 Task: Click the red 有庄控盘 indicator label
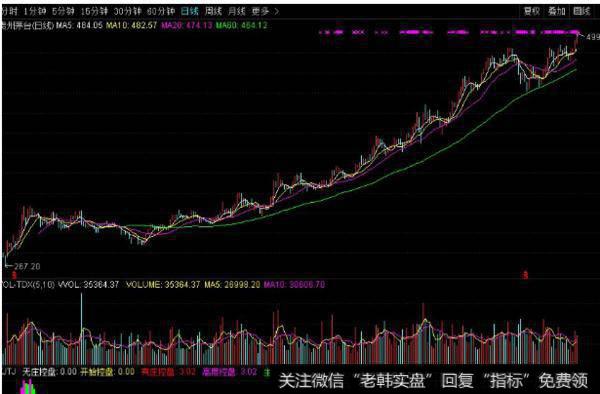tap(168, 372)
